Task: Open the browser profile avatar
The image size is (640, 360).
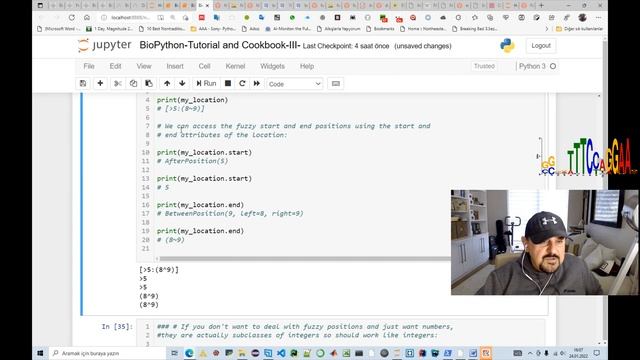Action: (x=582, y=18)
